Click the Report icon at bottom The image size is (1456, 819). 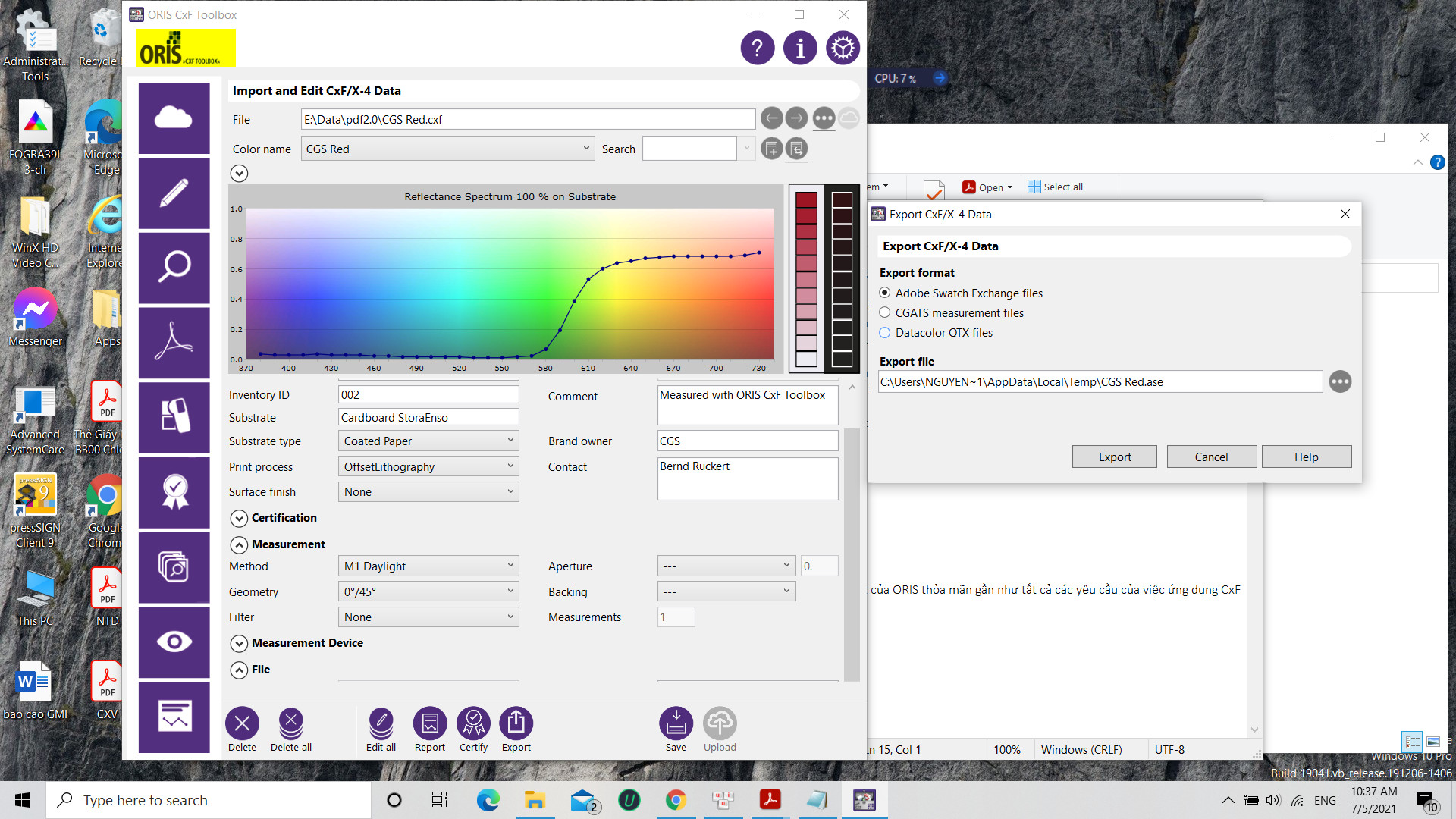pyautogui.click(x=429, y=723)
